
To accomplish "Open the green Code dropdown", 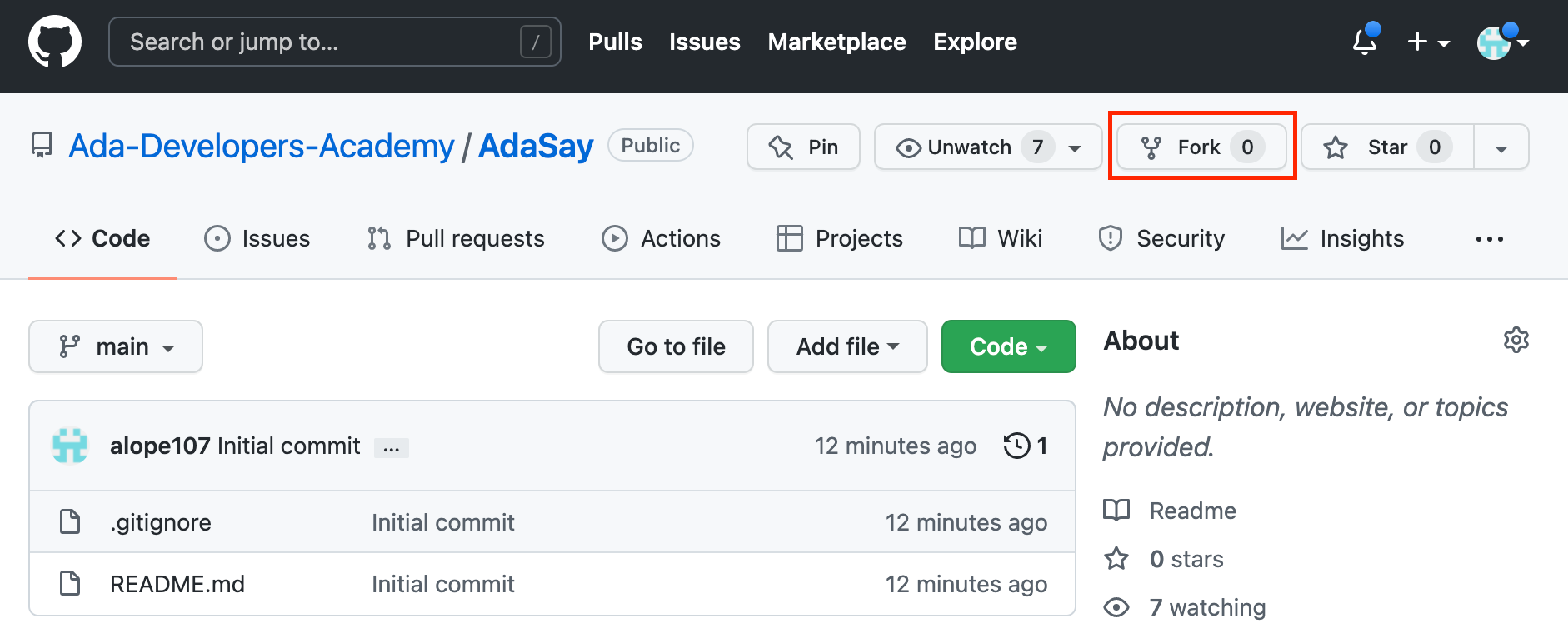I will click(x=1008, y=346).
